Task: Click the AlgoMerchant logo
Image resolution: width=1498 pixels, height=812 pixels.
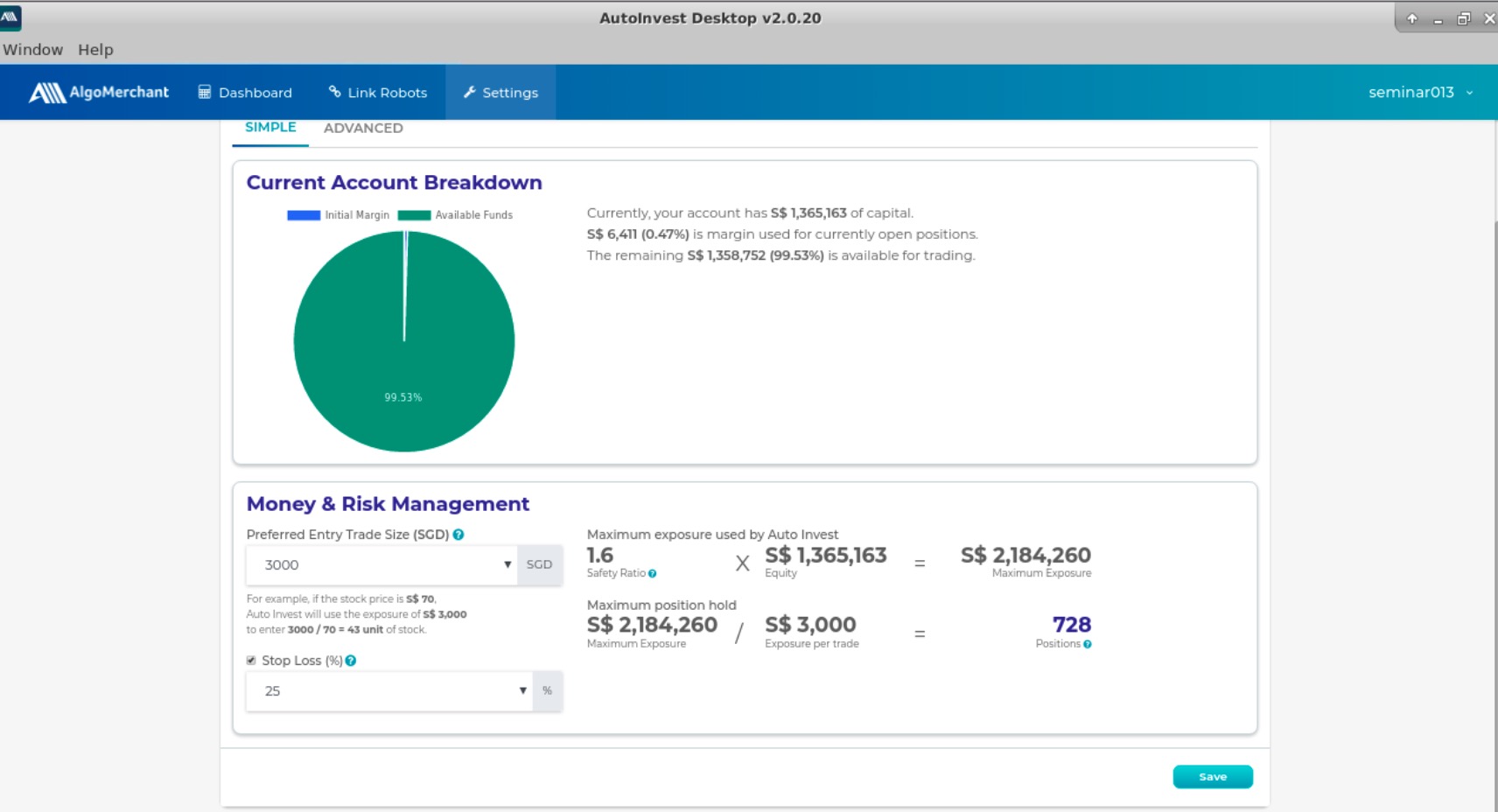Action: click(x=98, y=92)
